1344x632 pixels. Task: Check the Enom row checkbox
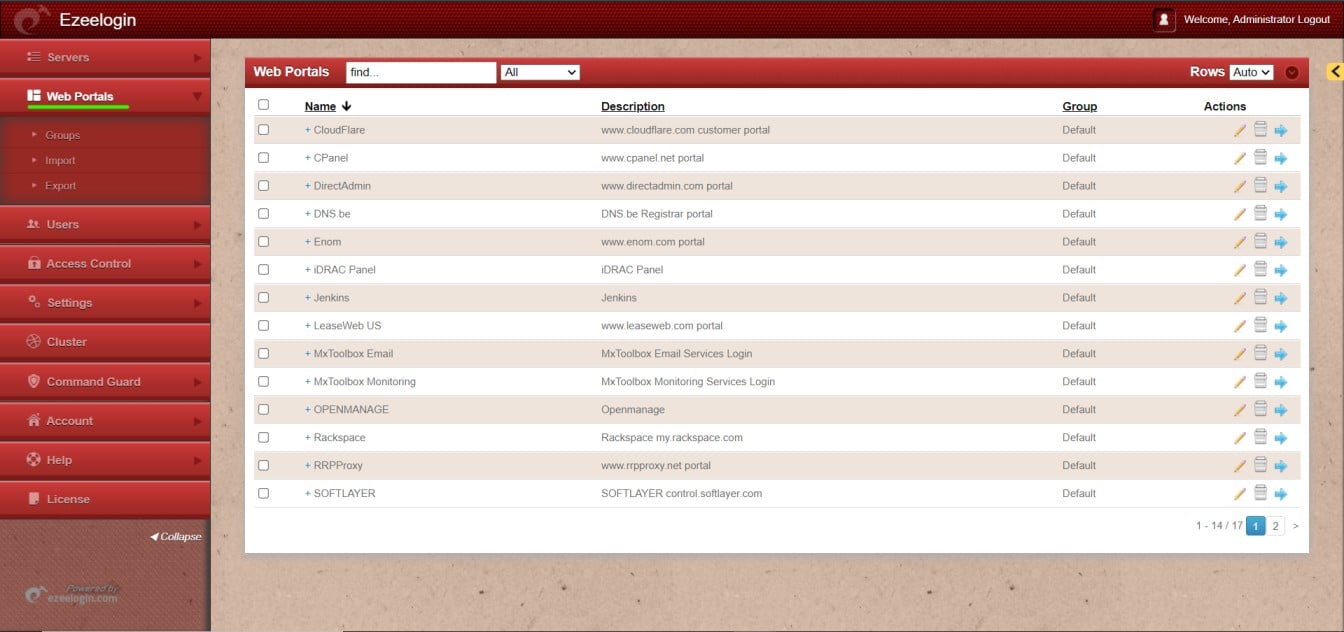(264, 241)
